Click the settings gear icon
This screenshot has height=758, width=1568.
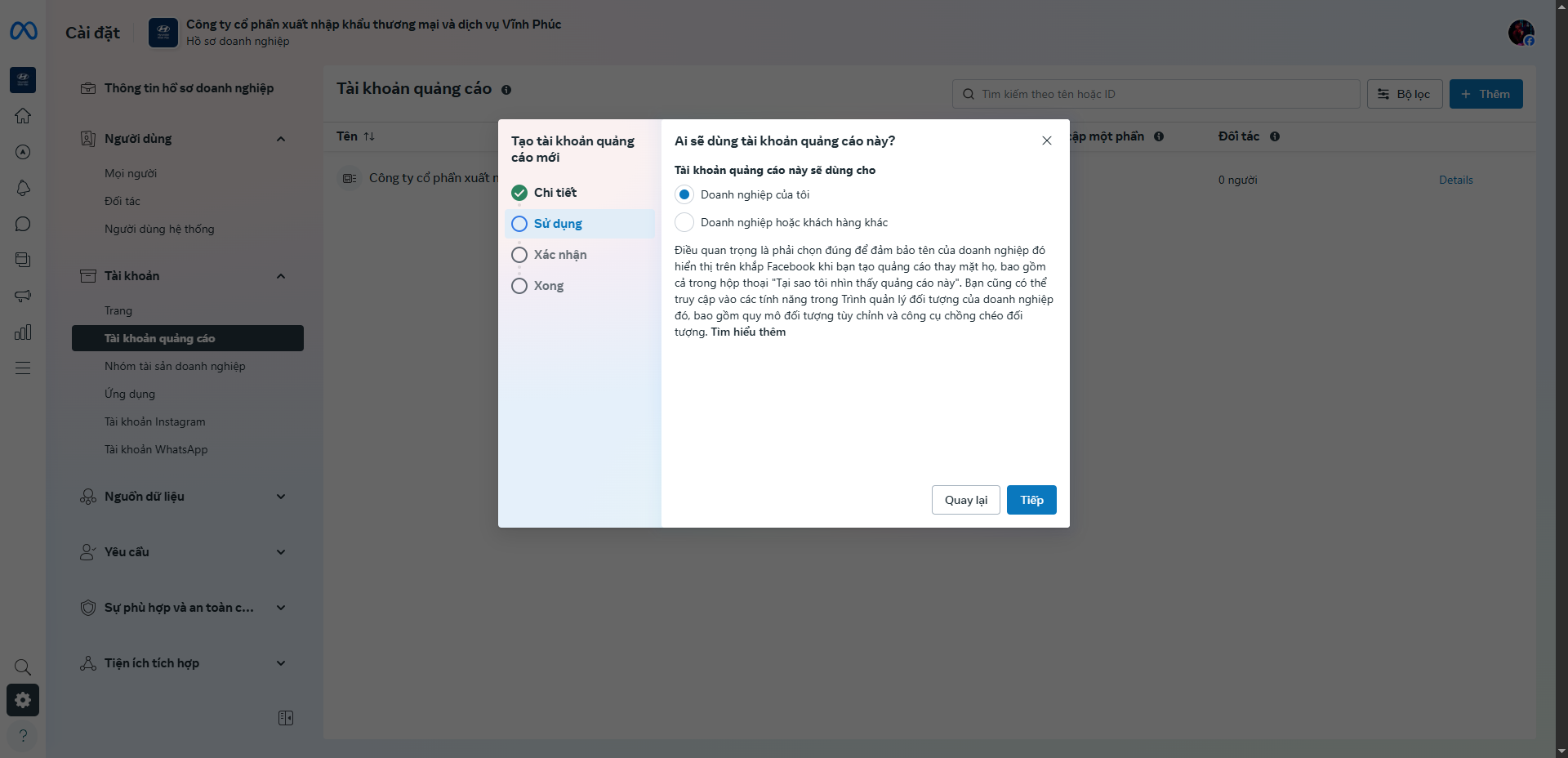pyautogui.click(x=23, y=700)
